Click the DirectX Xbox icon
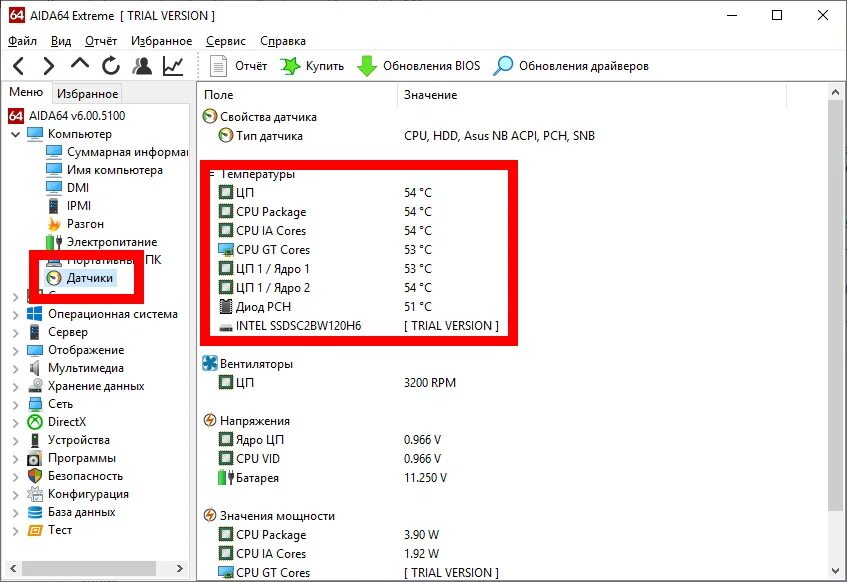The width and height of the screenshot is (847, 582). click(35, 422)
